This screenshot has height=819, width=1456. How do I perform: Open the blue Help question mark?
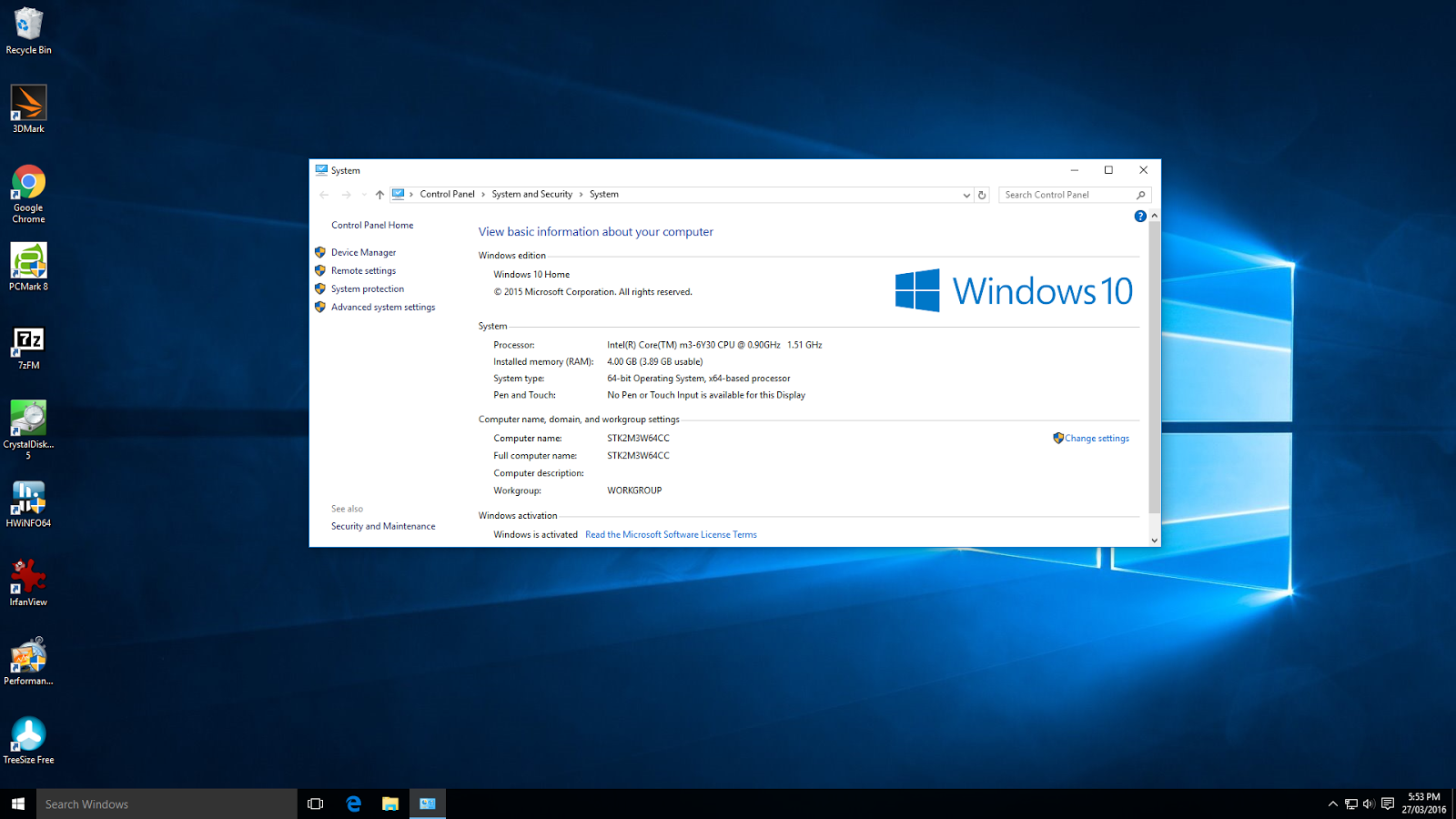click(1140, 216)
